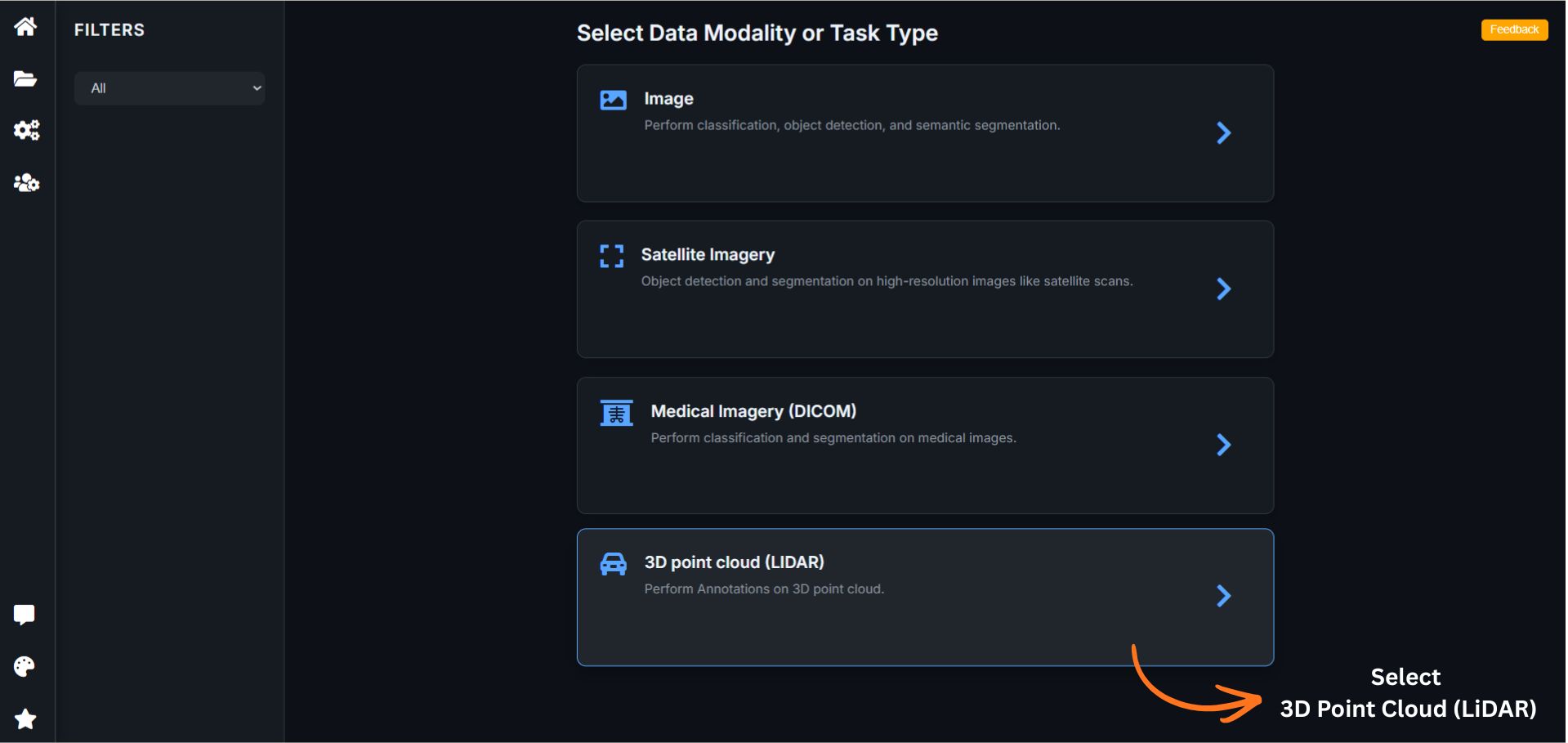Open the chat bubble icon in sidebar
The width and height of the screenshot is (1568, 743).
[25, 615]
